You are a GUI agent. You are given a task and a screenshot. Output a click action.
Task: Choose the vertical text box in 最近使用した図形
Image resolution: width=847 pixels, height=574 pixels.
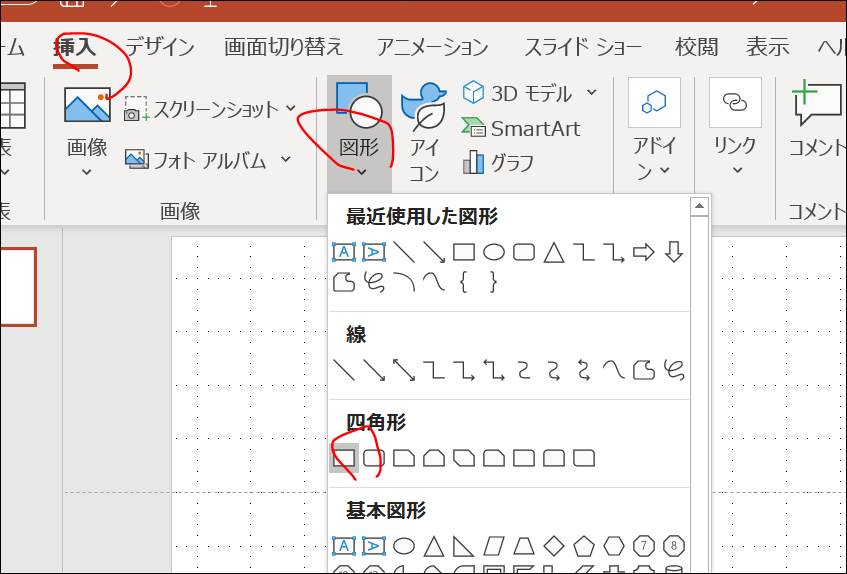(374, 252)
